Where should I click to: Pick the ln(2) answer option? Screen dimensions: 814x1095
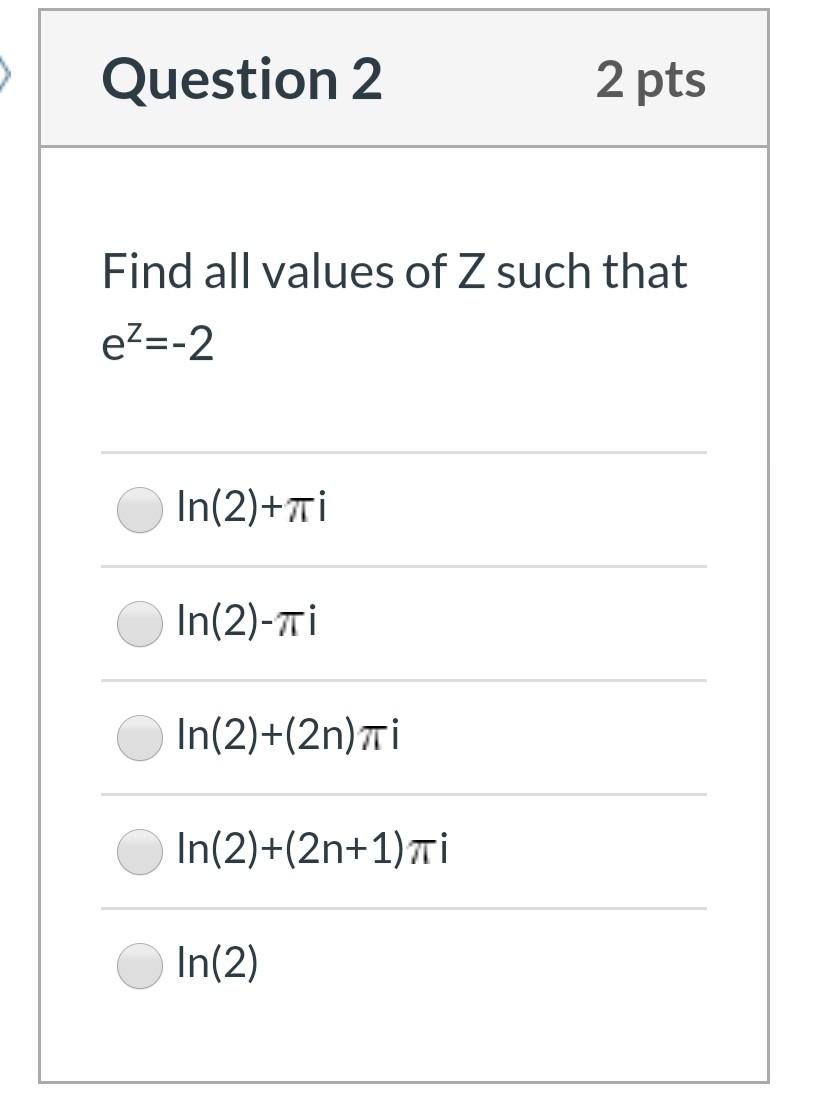(x=140, y=961)
